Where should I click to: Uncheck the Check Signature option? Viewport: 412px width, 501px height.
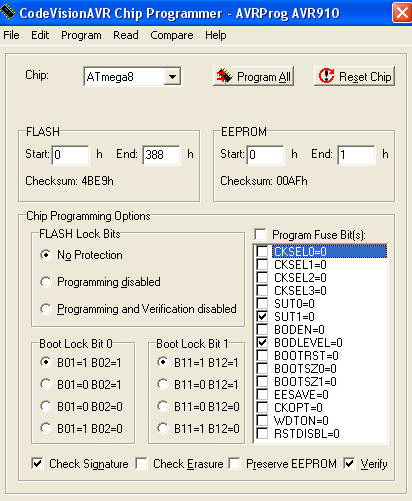point(37,463)
